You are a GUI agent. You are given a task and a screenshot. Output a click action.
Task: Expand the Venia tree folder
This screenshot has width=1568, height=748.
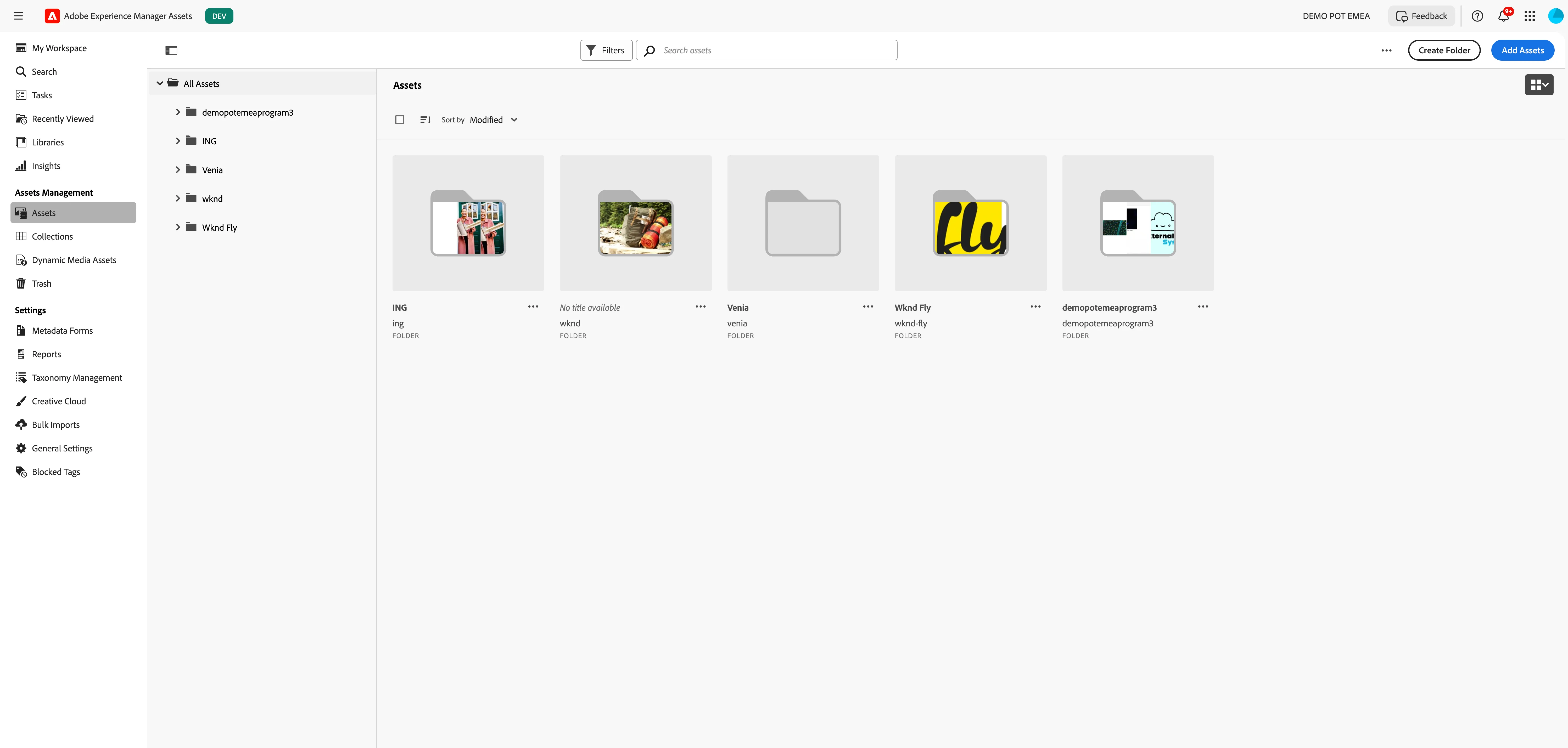click(x=178, y=170)
